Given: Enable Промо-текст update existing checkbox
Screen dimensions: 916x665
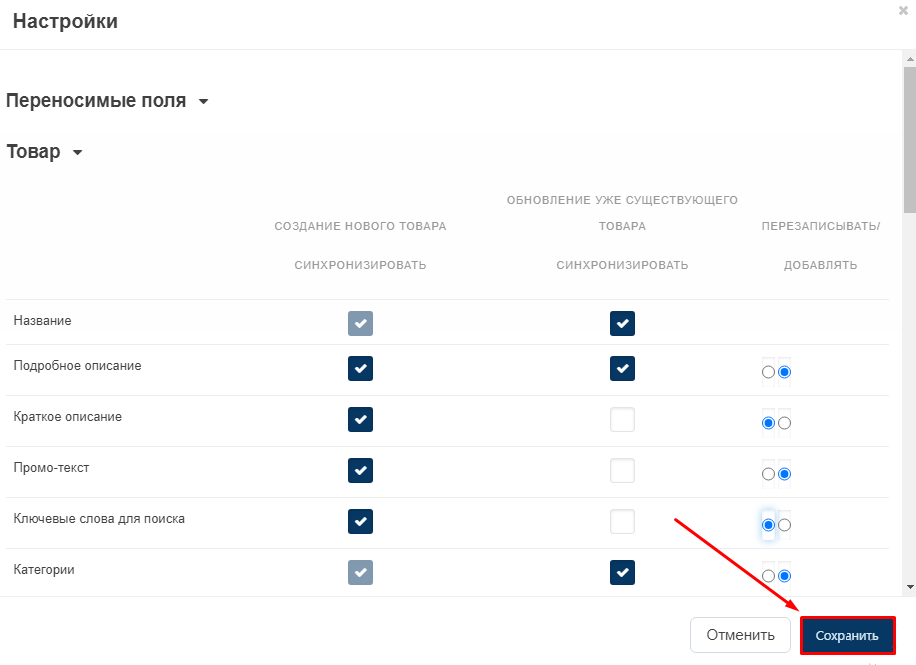Looking at the screenshot, I should [x=622, y=470].
